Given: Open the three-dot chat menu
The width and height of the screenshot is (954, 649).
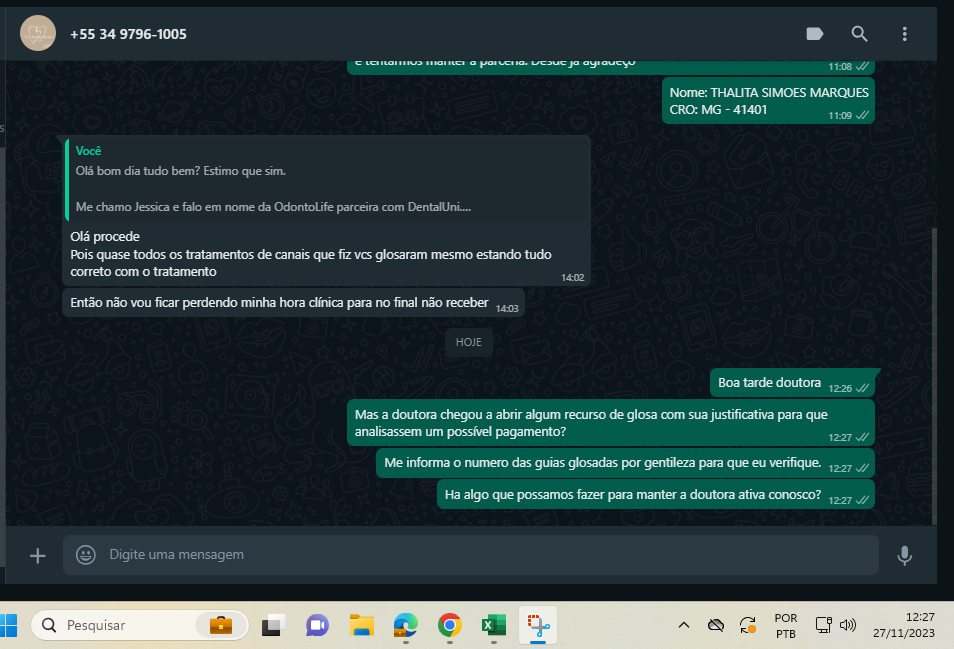Looking at the screenshot, I should coord(904,34).
